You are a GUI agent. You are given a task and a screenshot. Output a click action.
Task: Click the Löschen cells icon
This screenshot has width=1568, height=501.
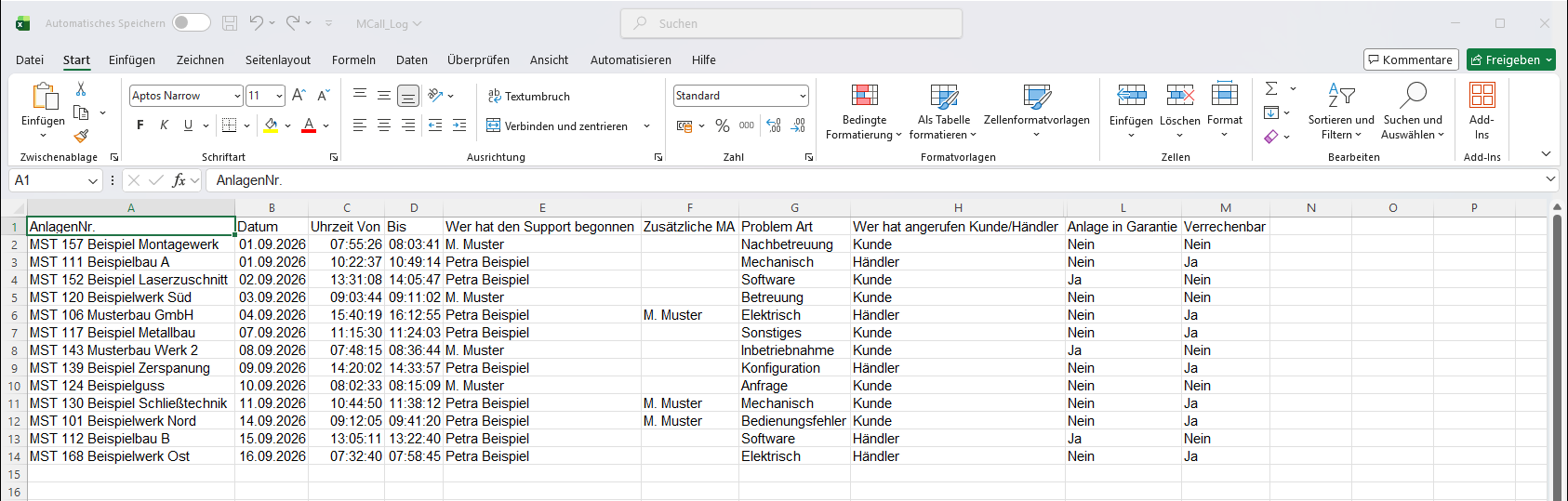point(1180,95)
